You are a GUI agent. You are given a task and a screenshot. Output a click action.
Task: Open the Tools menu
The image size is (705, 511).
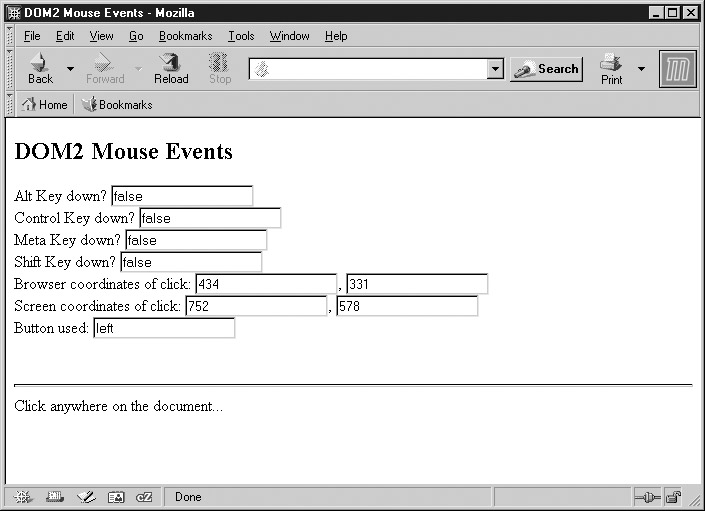(241, 36)
